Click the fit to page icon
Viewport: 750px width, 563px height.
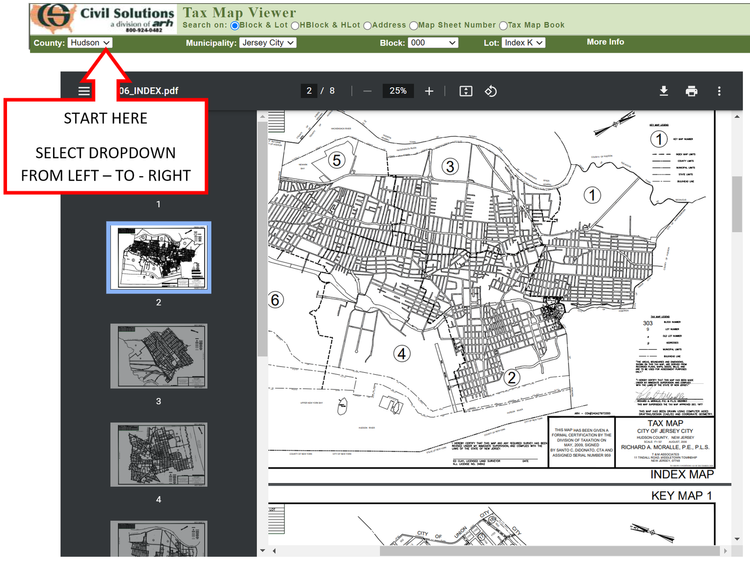tap(466, 91)
